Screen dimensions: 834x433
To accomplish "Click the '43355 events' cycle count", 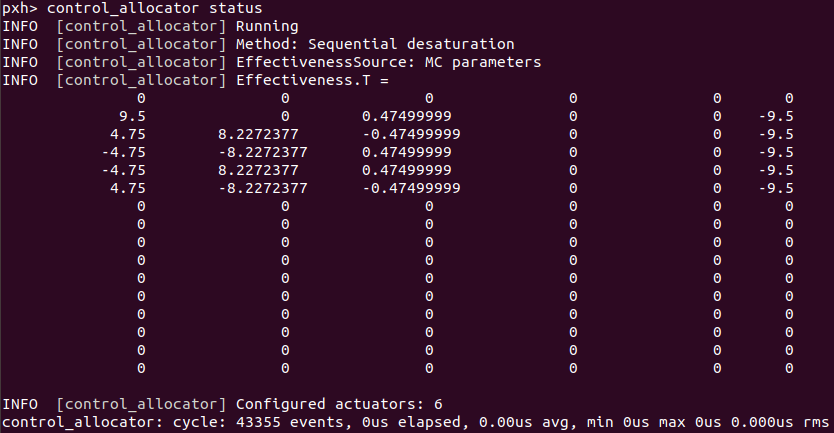I will click(x=289, y=422).
